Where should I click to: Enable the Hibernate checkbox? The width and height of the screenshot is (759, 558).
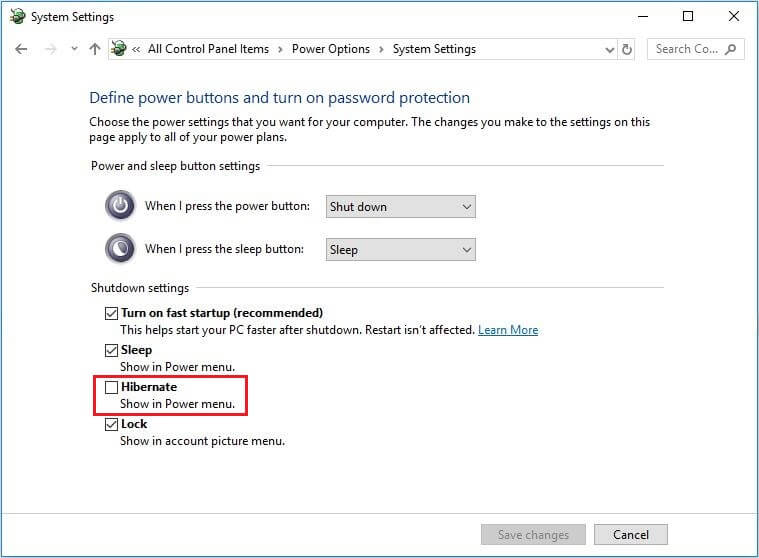click(111, 387)
